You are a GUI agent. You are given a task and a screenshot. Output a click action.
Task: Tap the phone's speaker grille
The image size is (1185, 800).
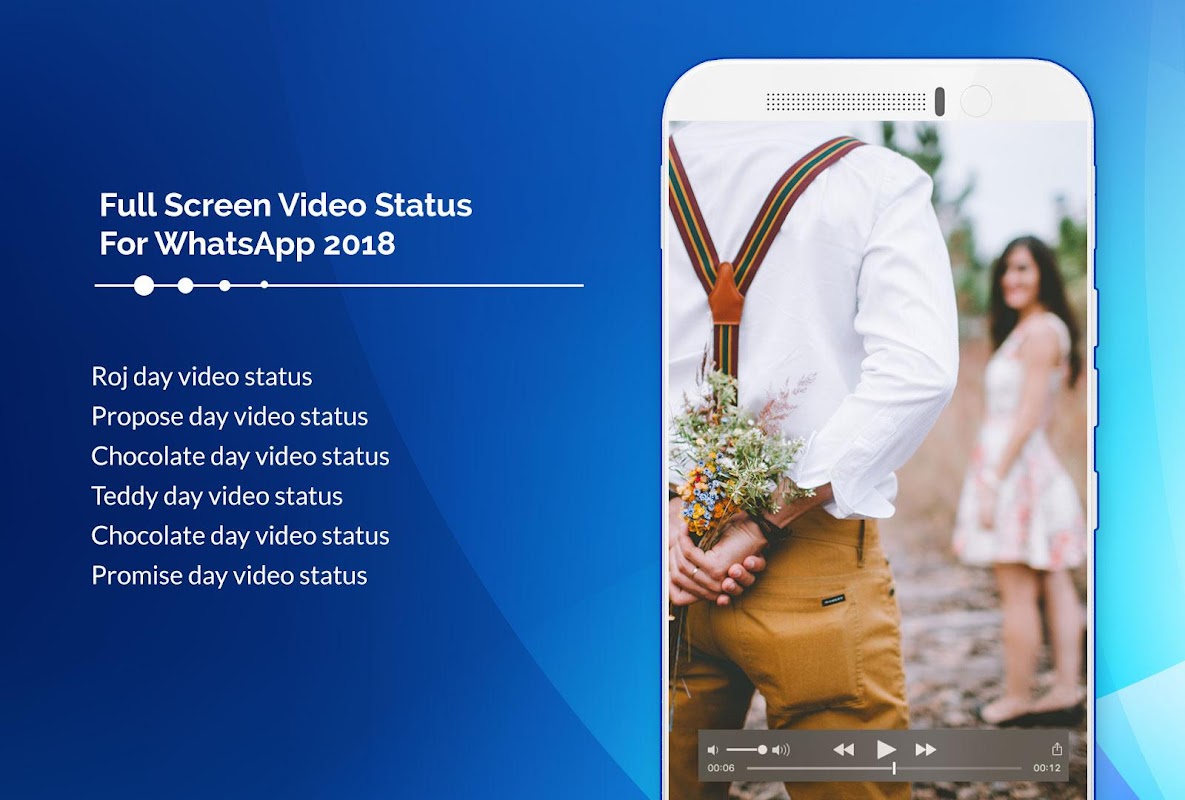point(846,101)
